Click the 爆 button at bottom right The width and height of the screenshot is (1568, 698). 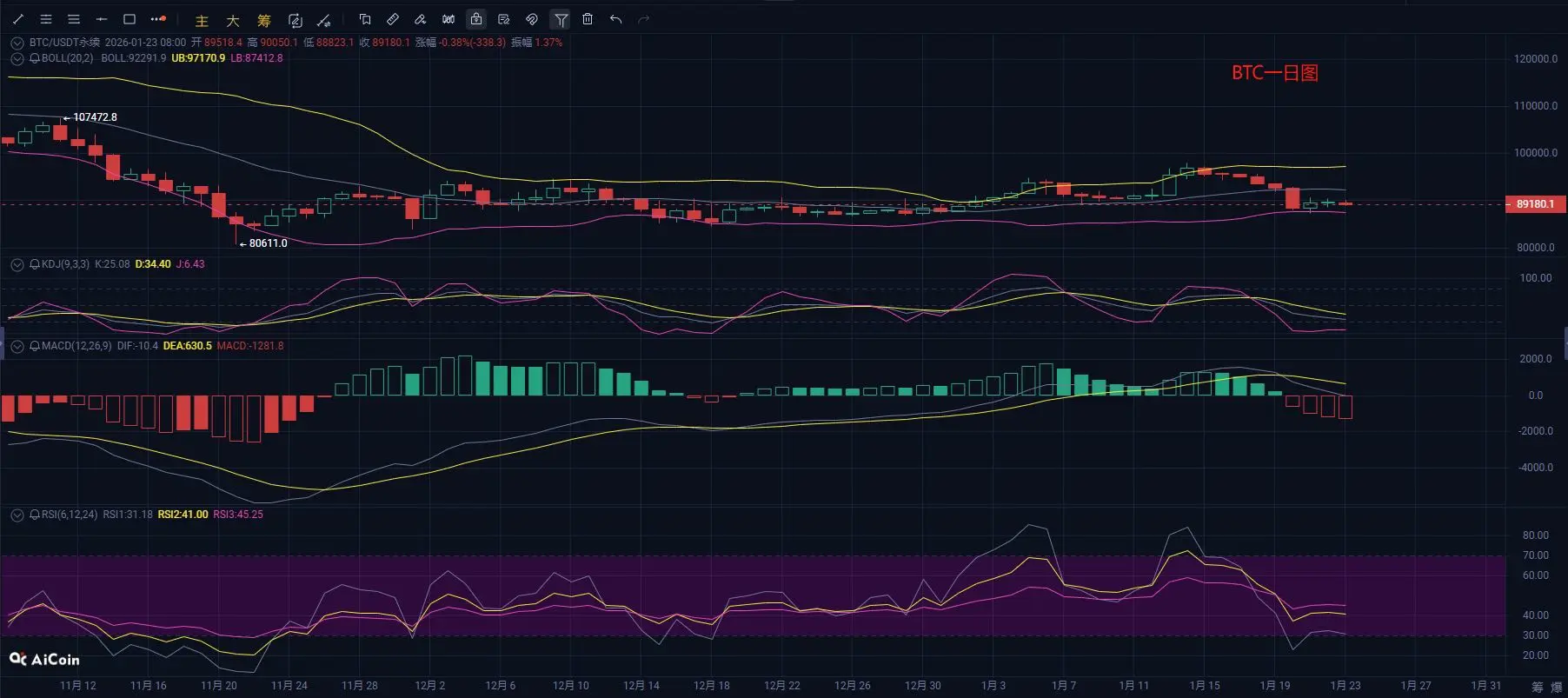coord(1556,687)
